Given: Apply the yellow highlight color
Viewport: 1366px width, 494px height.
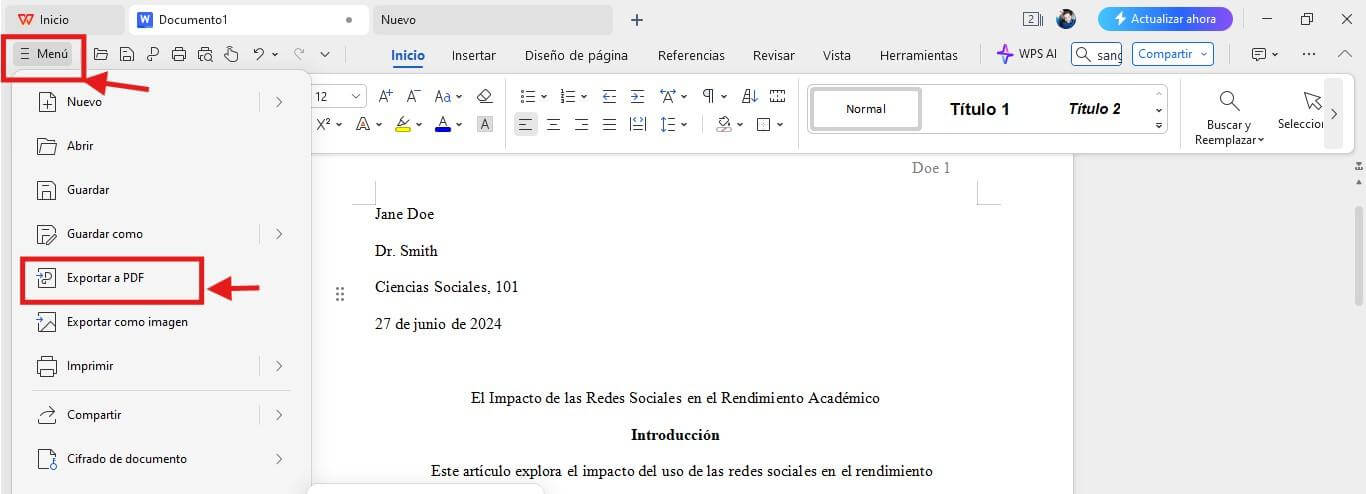Looking at the screenshot, I should [402, 125].
